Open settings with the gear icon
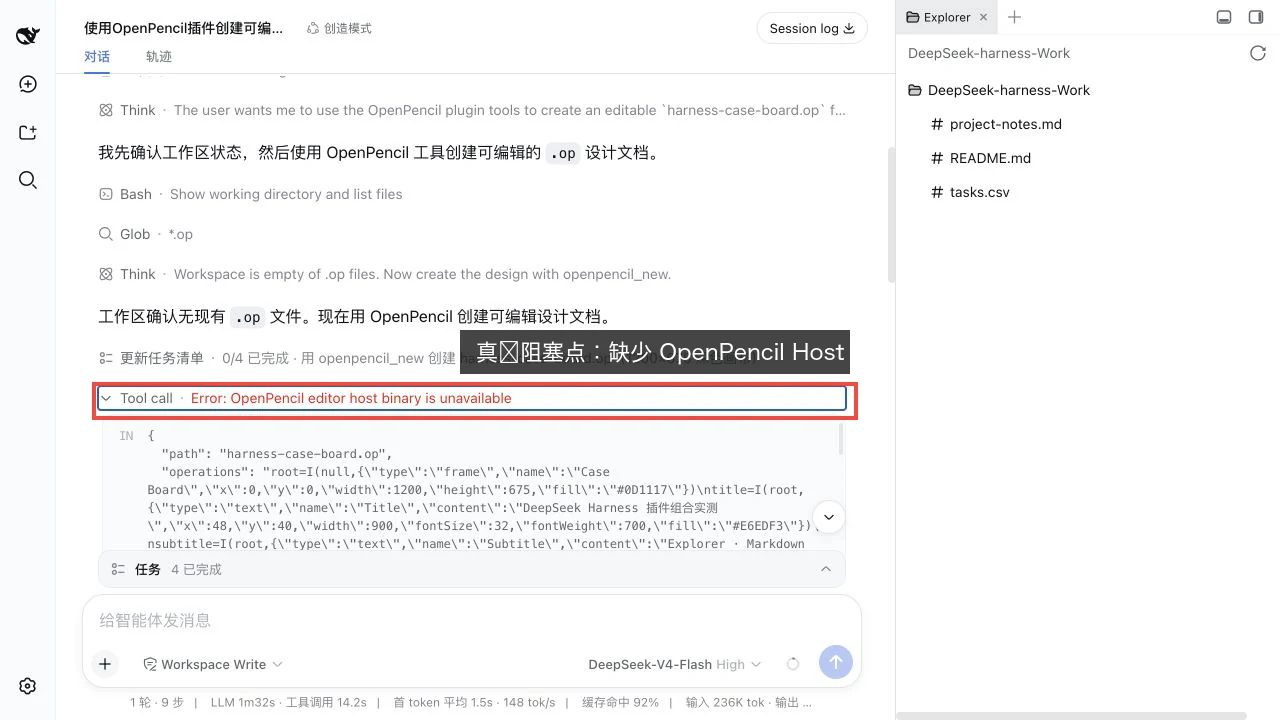1280x720 pixels. (28, 686)
